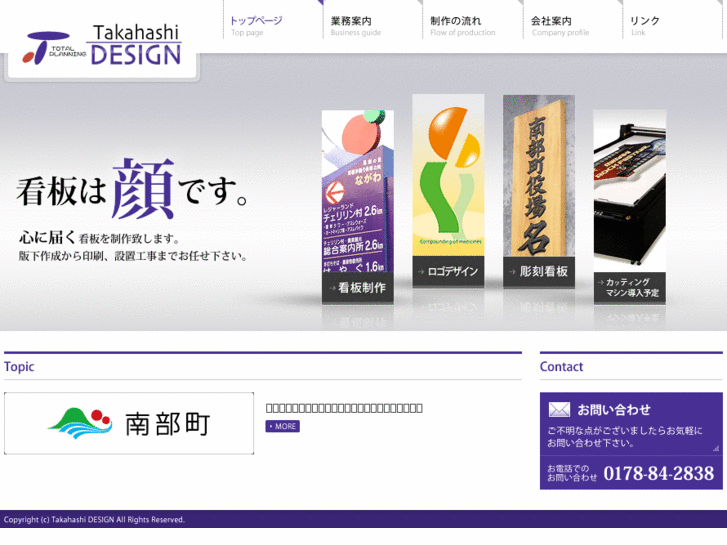Click the Topic section heading

pyautogui.click(x=19, y=366)
